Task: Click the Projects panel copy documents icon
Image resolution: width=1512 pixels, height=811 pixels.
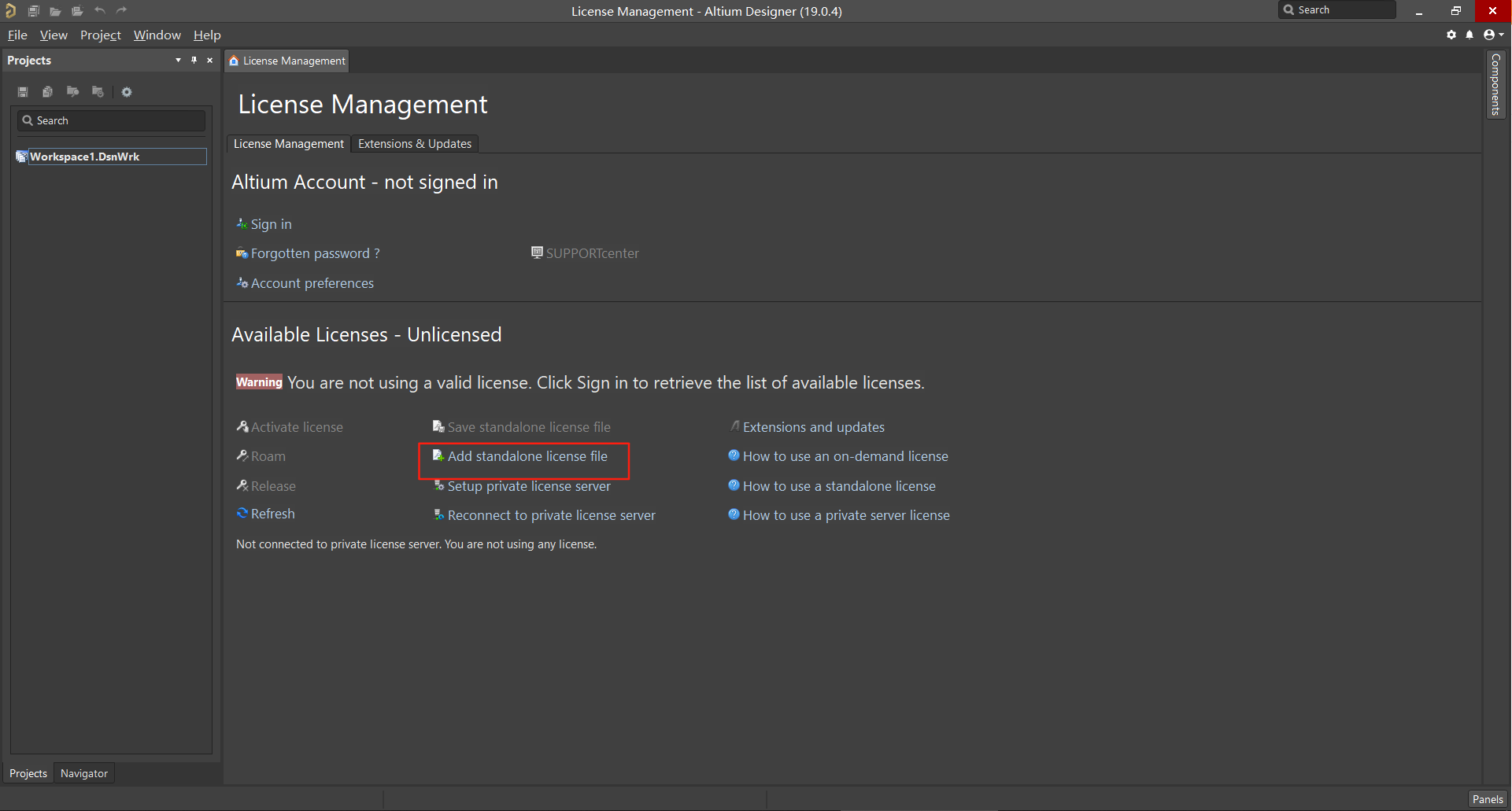Action: point(47,92)
